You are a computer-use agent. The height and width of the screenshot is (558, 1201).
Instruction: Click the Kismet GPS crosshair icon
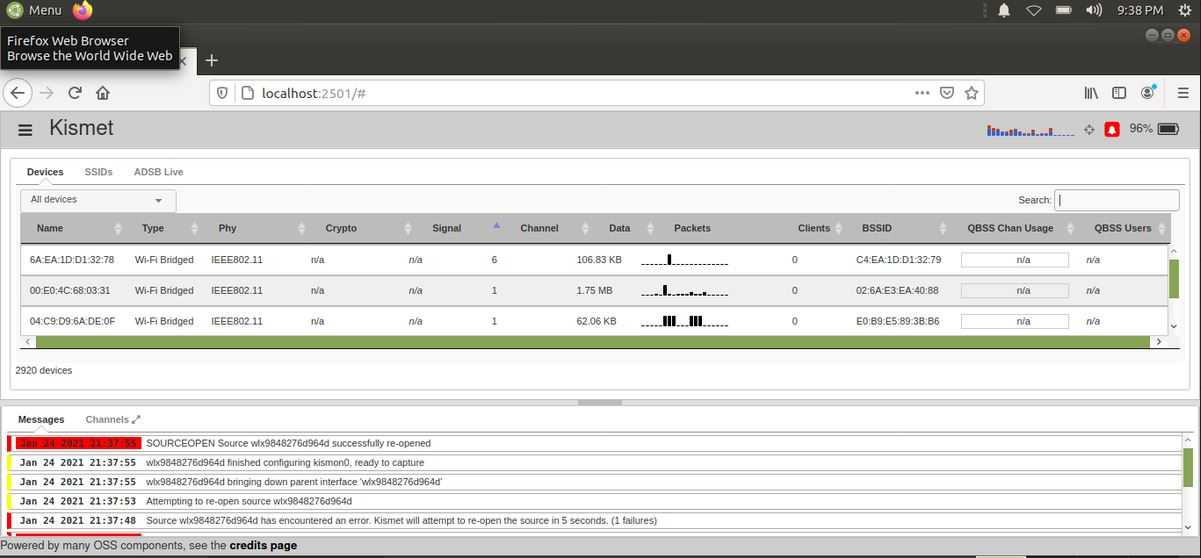(1089, 130)
